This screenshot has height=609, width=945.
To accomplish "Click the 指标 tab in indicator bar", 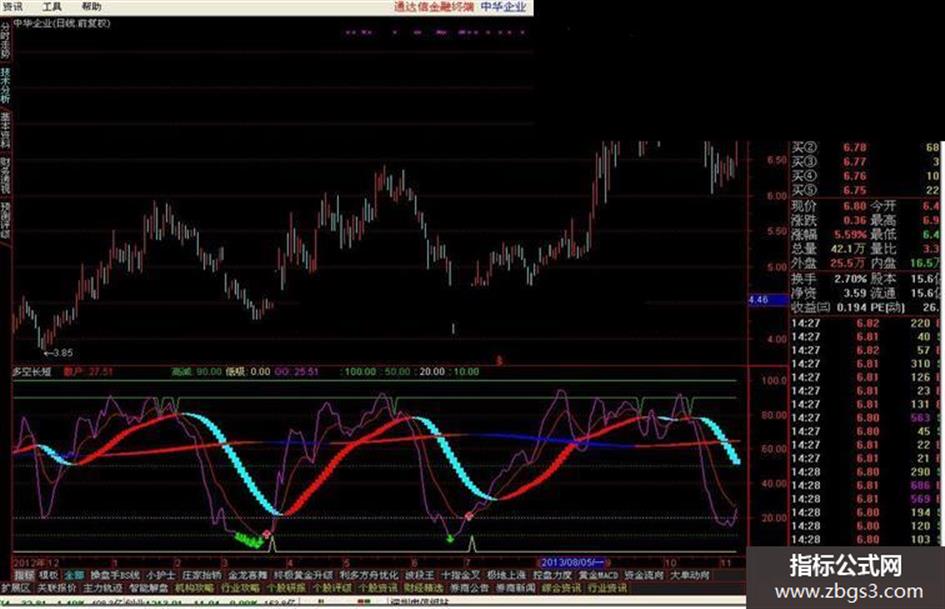I will 24,576.
